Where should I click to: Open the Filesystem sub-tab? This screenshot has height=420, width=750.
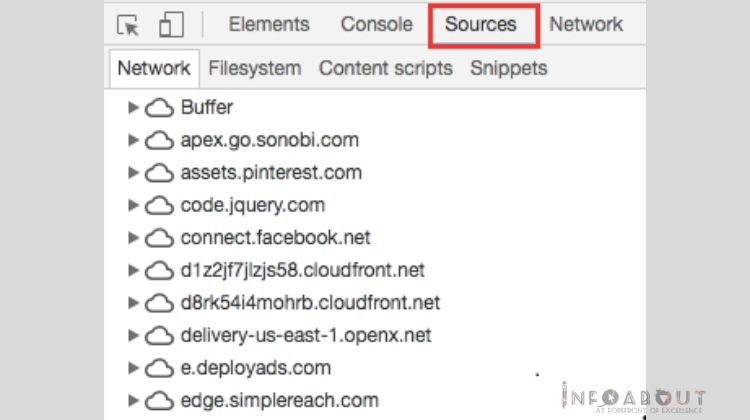click(x=254, y=69)
